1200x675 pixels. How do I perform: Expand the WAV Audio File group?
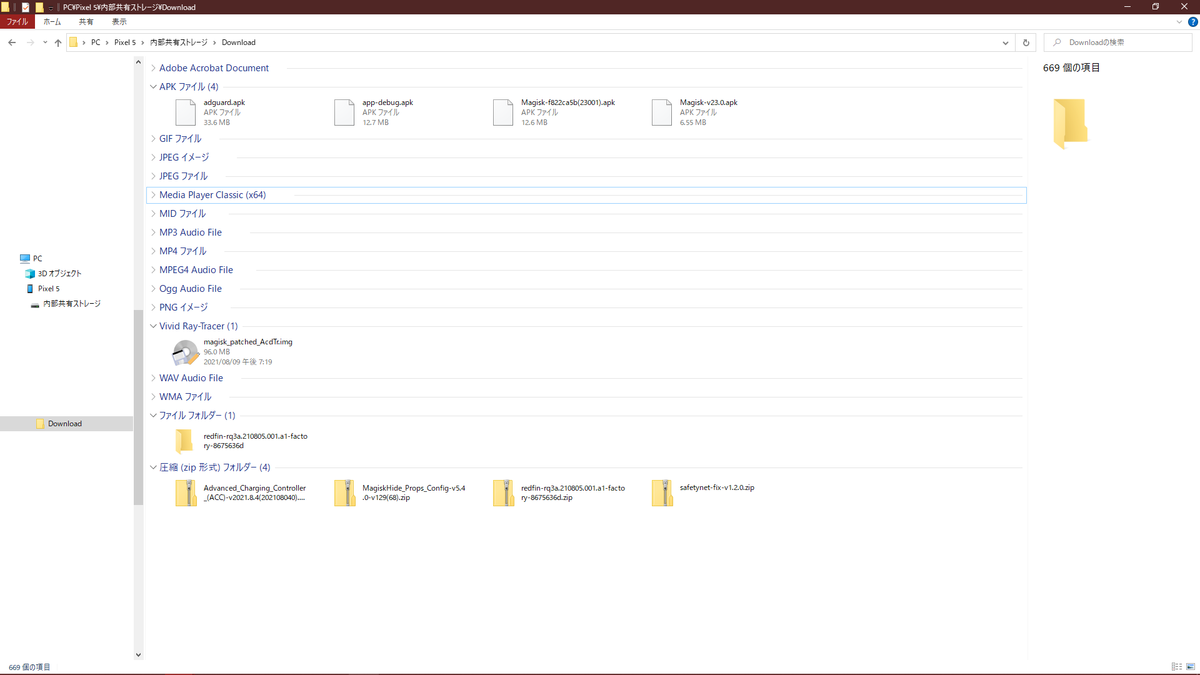tap(153, 378)
